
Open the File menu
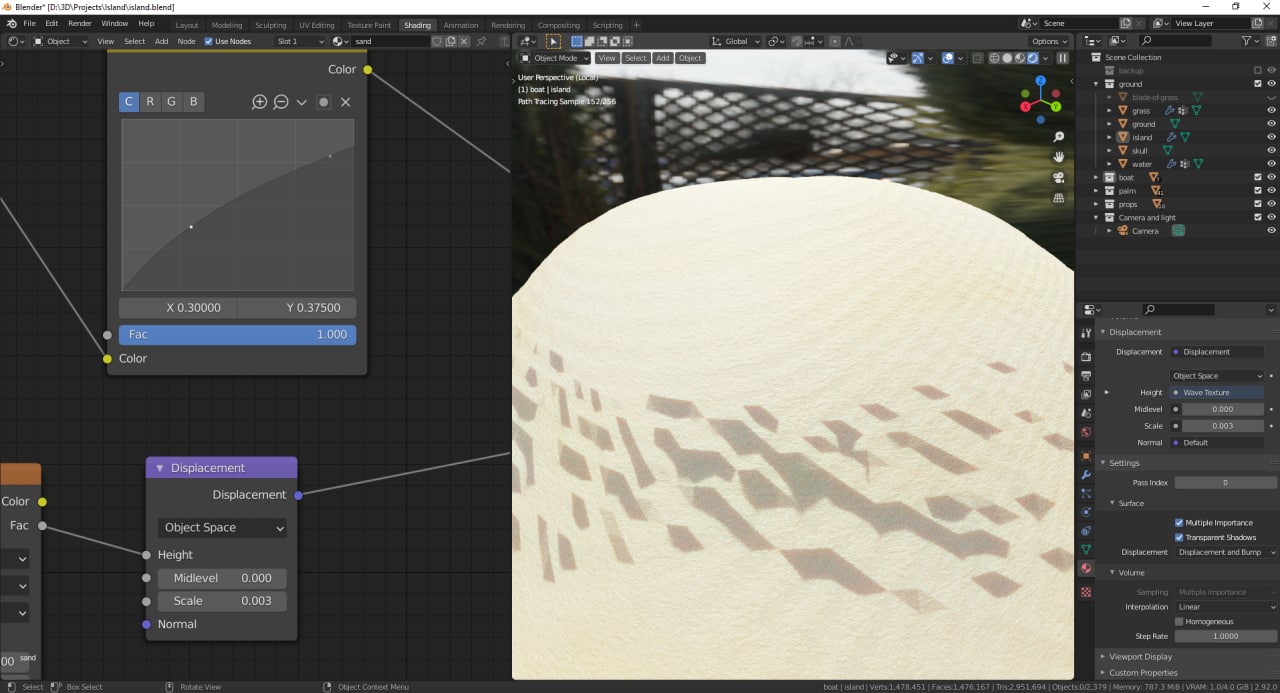tap(29, 23)
